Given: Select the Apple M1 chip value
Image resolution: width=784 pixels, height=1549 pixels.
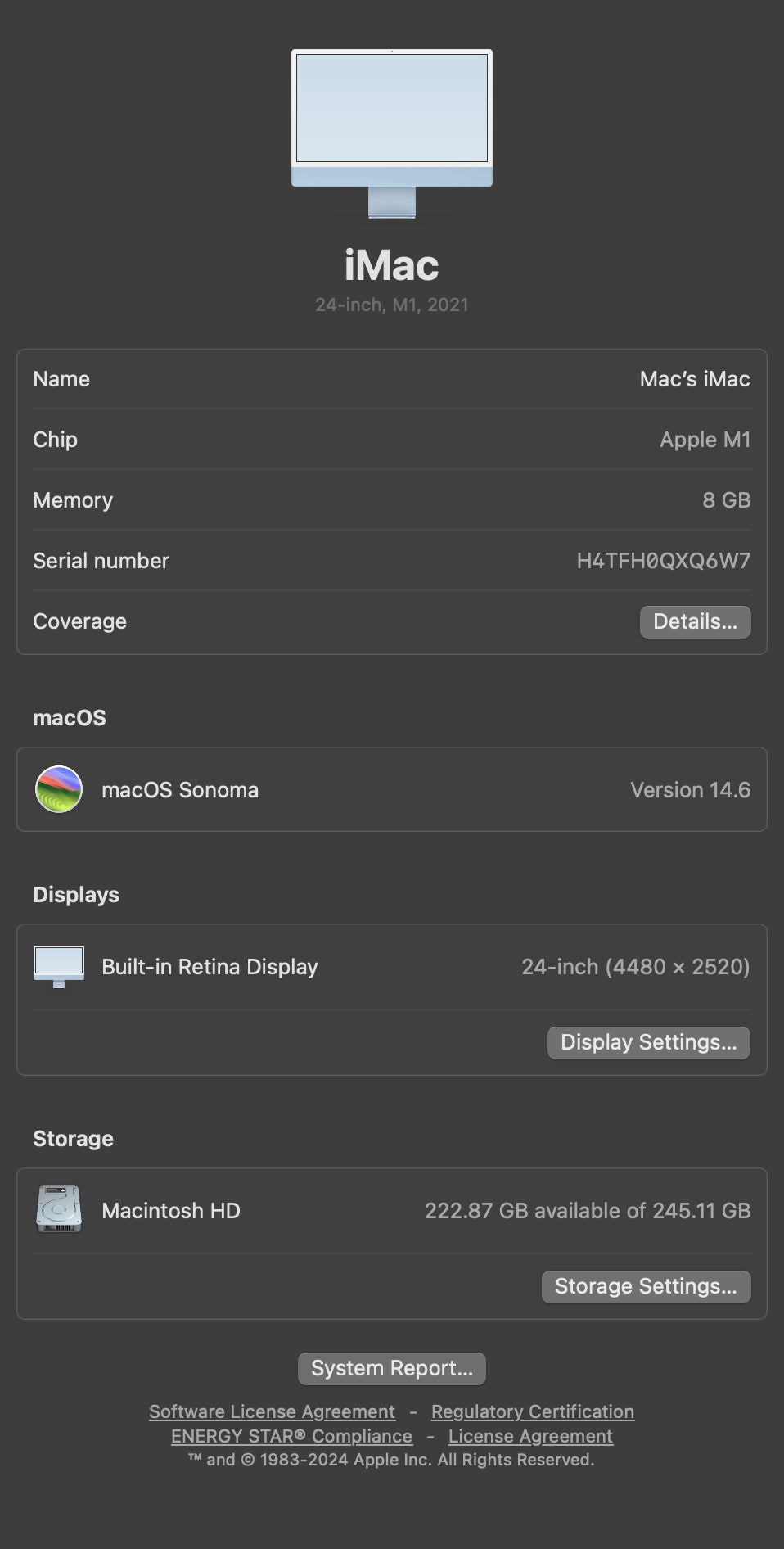Looking at the screenshot, I should [x=705, y=440].
